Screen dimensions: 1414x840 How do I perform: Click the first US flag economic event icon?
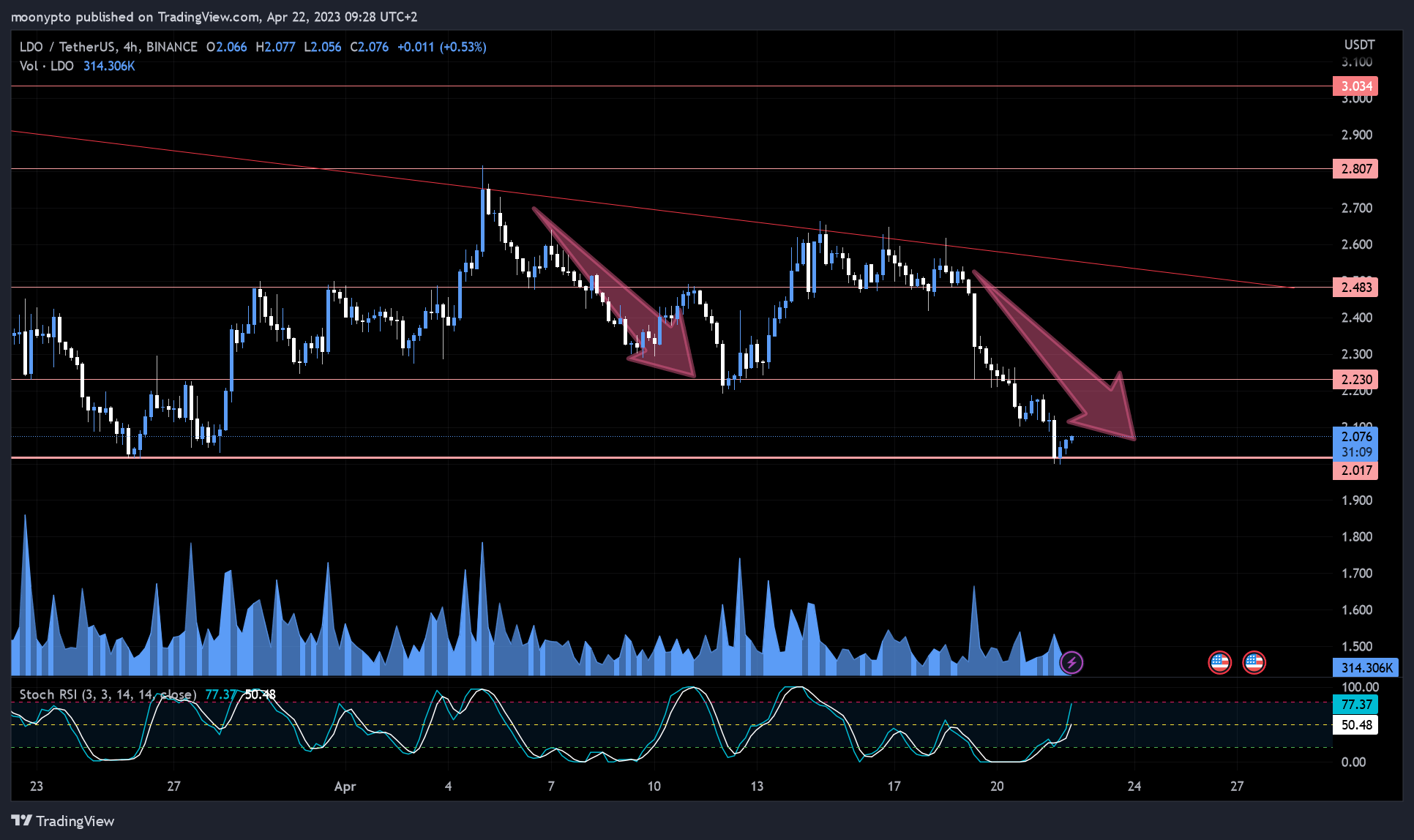1219,663
